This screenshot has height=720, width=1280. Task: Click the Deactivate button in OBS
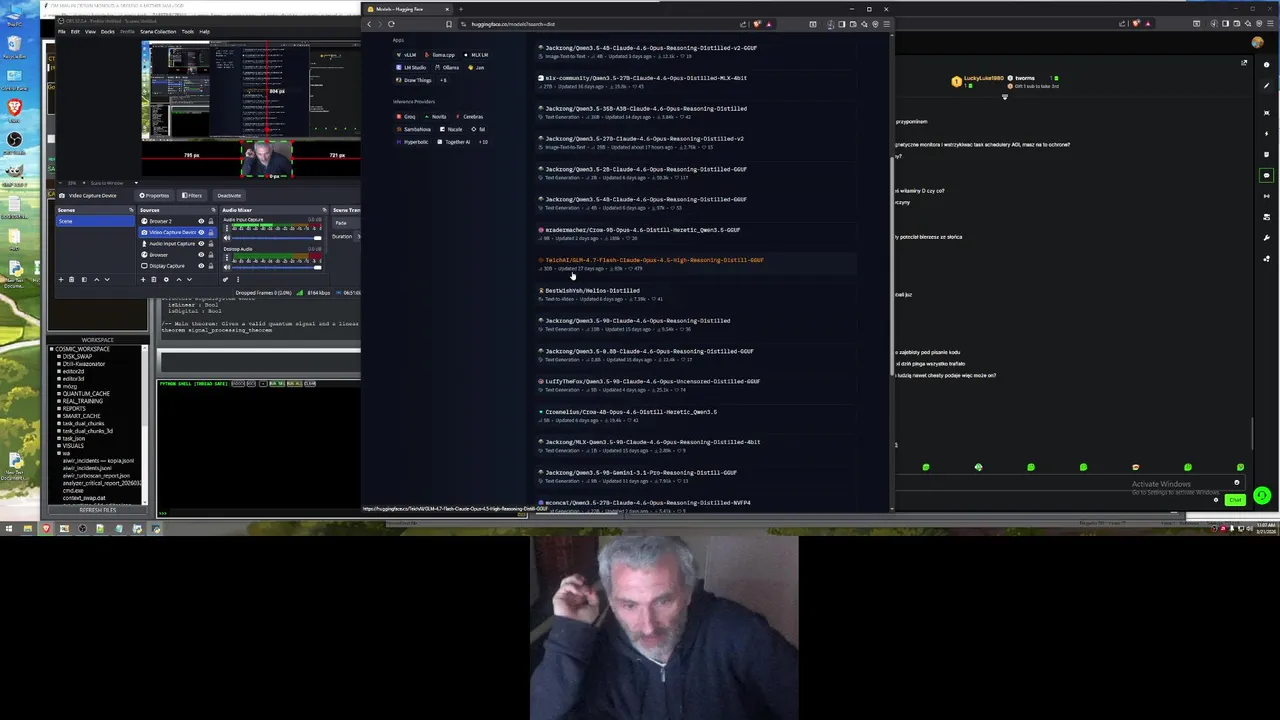coord(229,196)
